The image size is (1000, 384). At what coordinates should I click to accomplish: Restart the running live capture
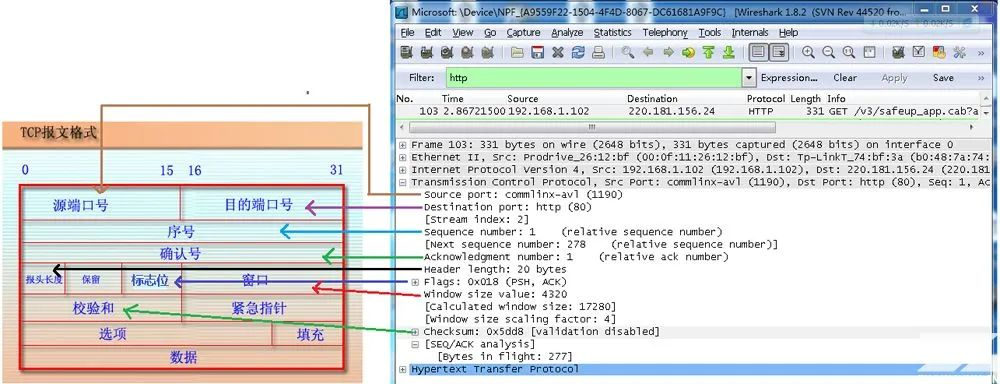488,53
